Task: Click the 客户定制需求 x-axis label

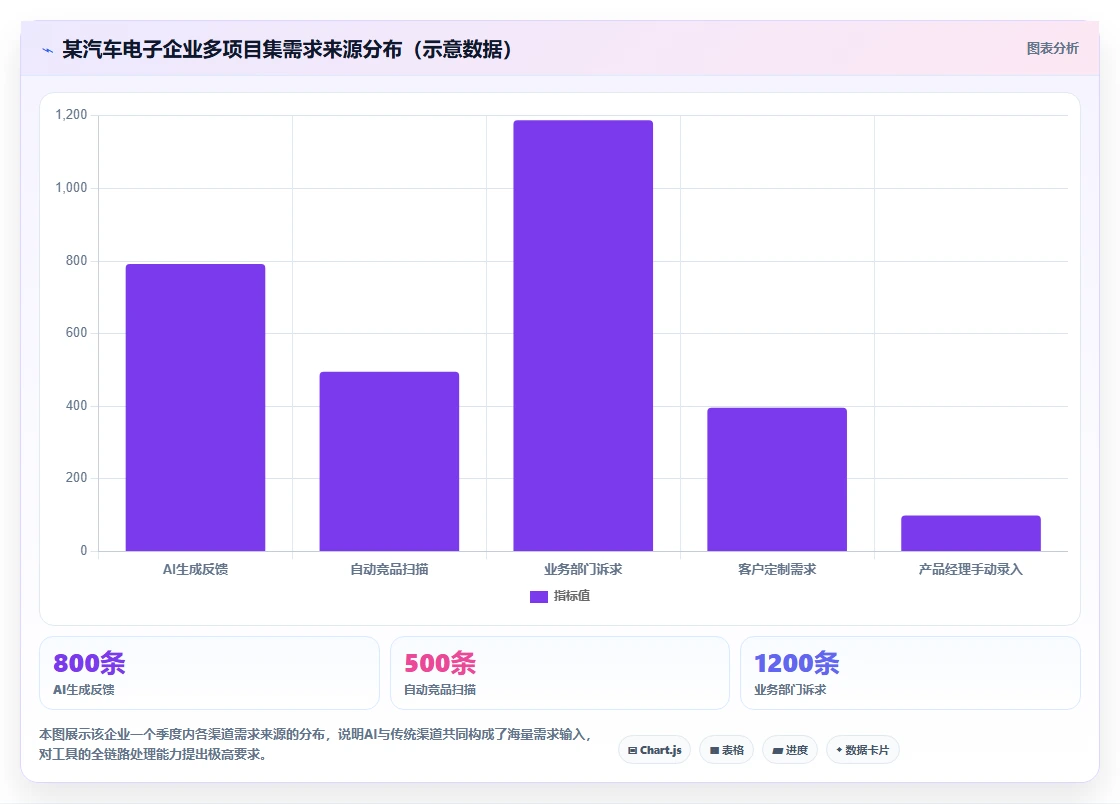Action: point(777,569)
